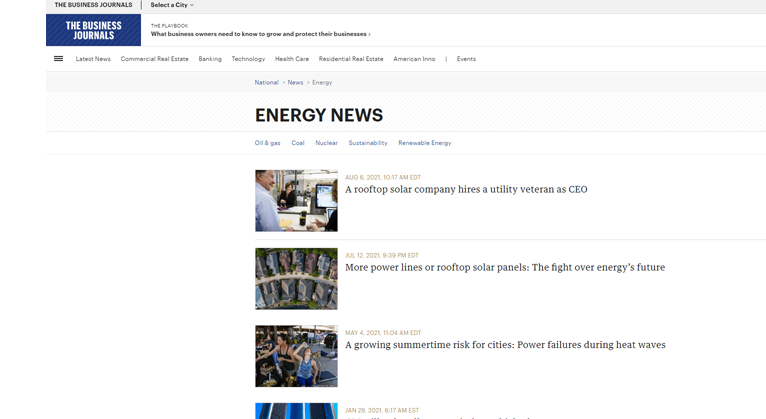Open Commercial Real Estate section

point(154,59)
